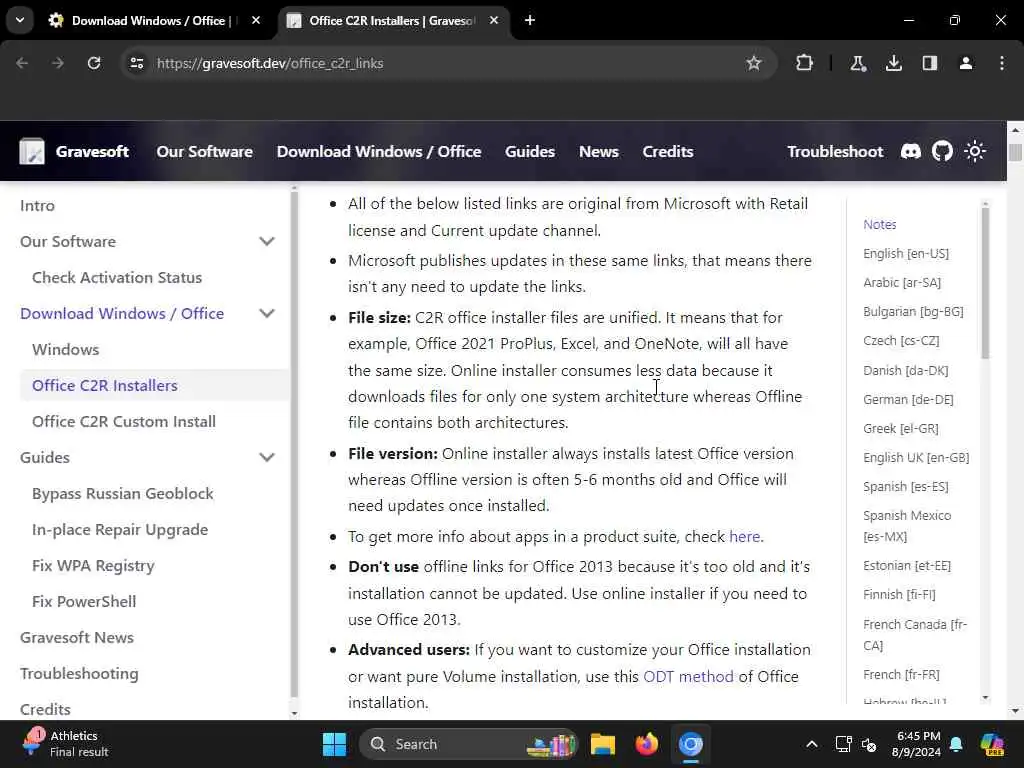This screenshot has height=768, width=1024.
Task: Open the GitHub icon link
Action: 942,152
